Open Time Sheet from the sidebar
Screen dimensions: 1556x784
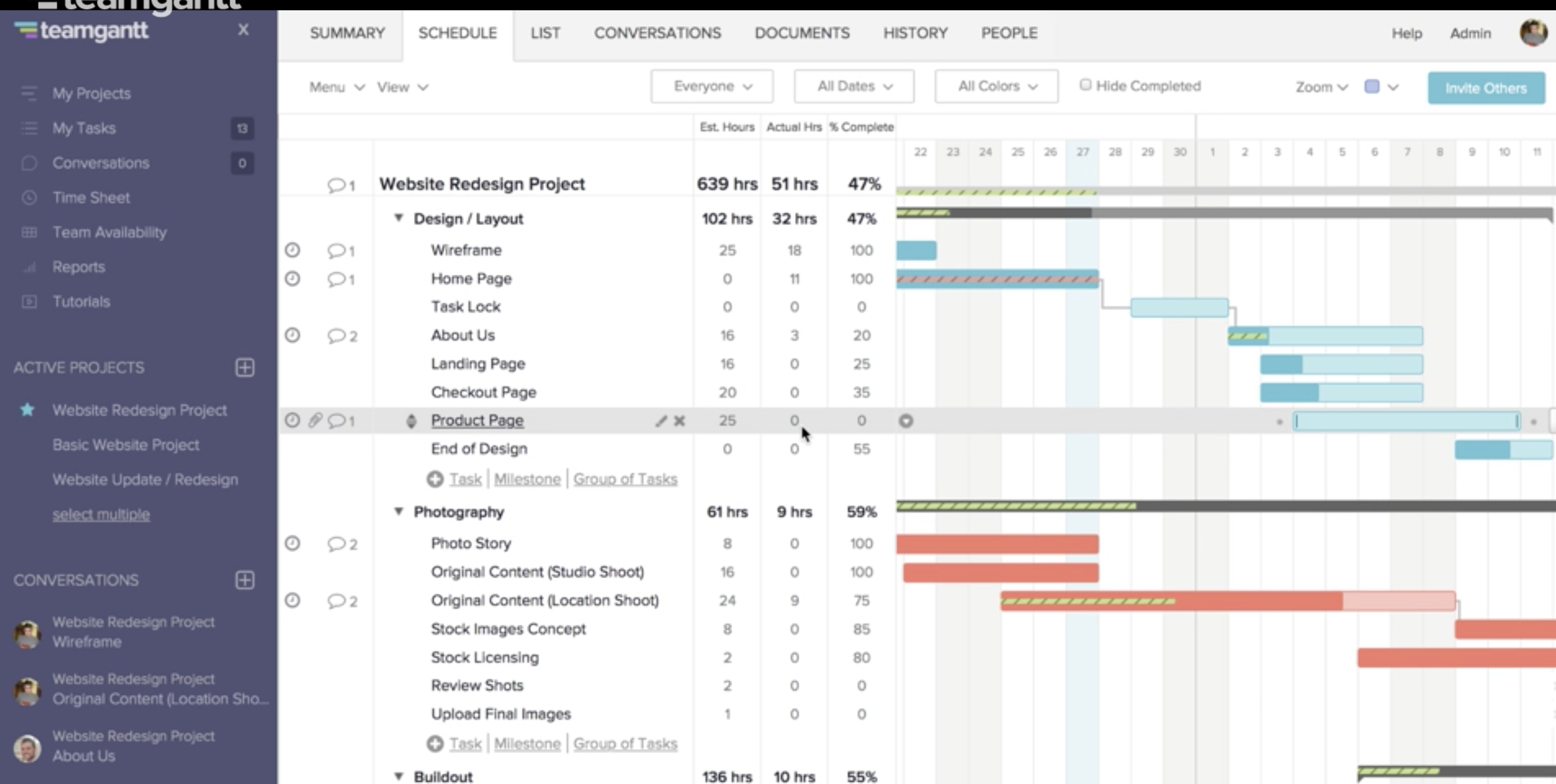pyautogui.click(x=91, y=198)
